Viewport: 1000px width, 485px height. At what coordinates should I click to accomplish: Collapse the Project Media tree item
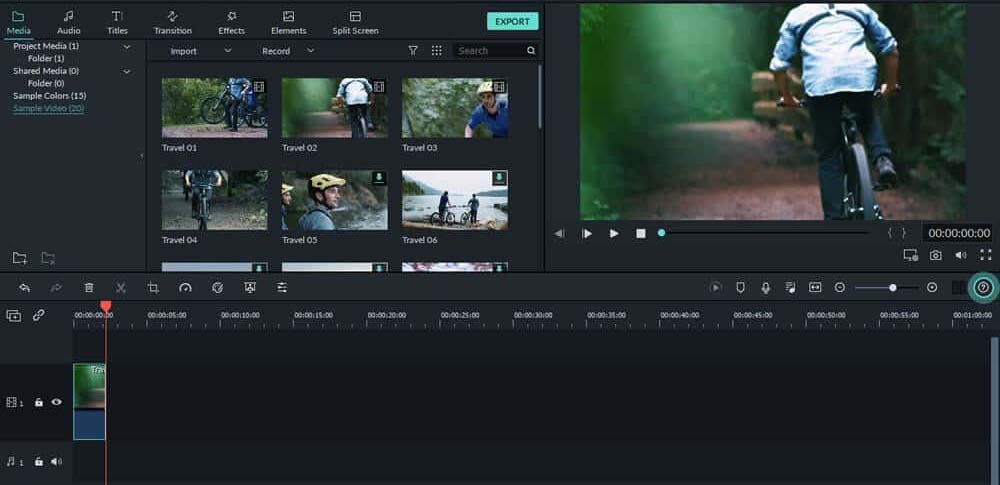pyautogui.click(x=127, y=46)
